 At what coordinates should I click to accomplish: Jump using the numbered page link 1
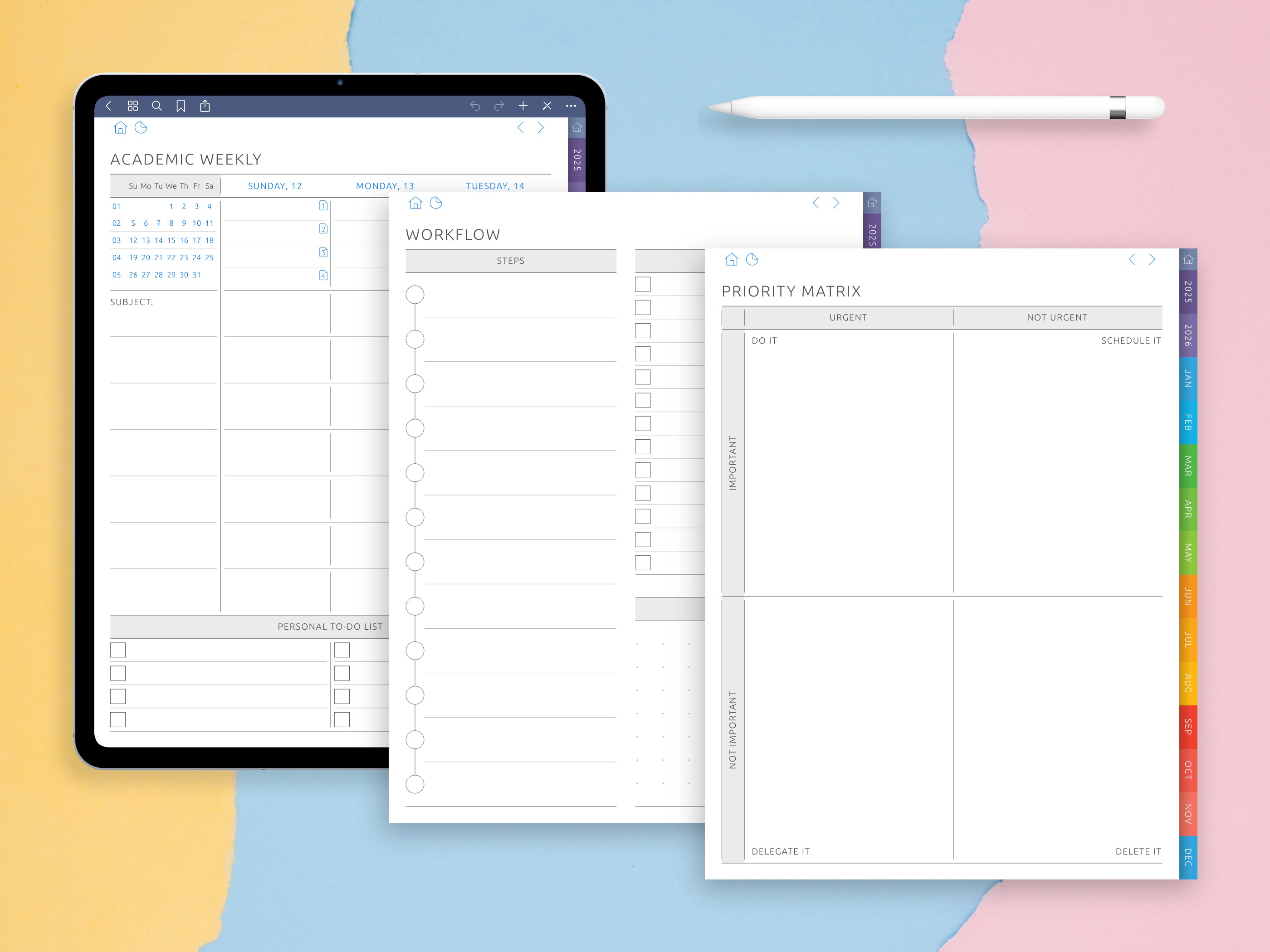click(323, 205)
